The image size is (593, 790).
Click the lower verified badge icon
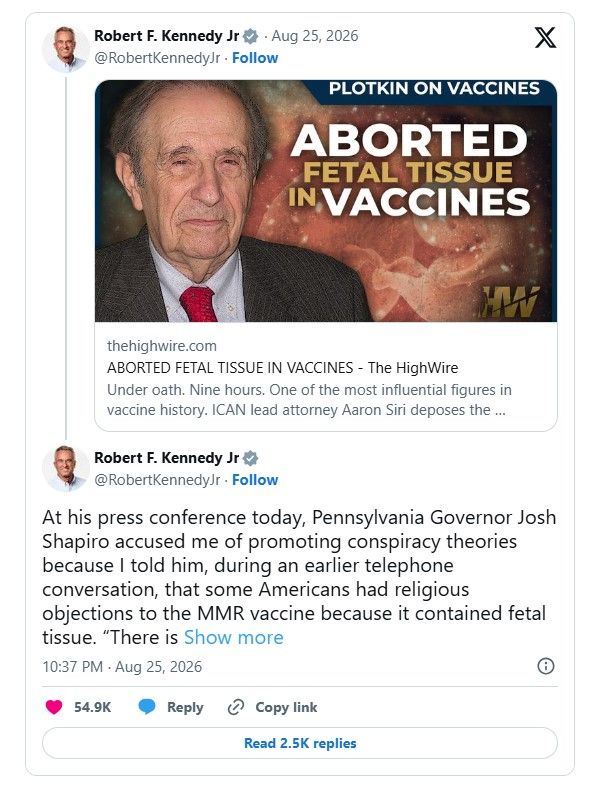coord(250,458)
